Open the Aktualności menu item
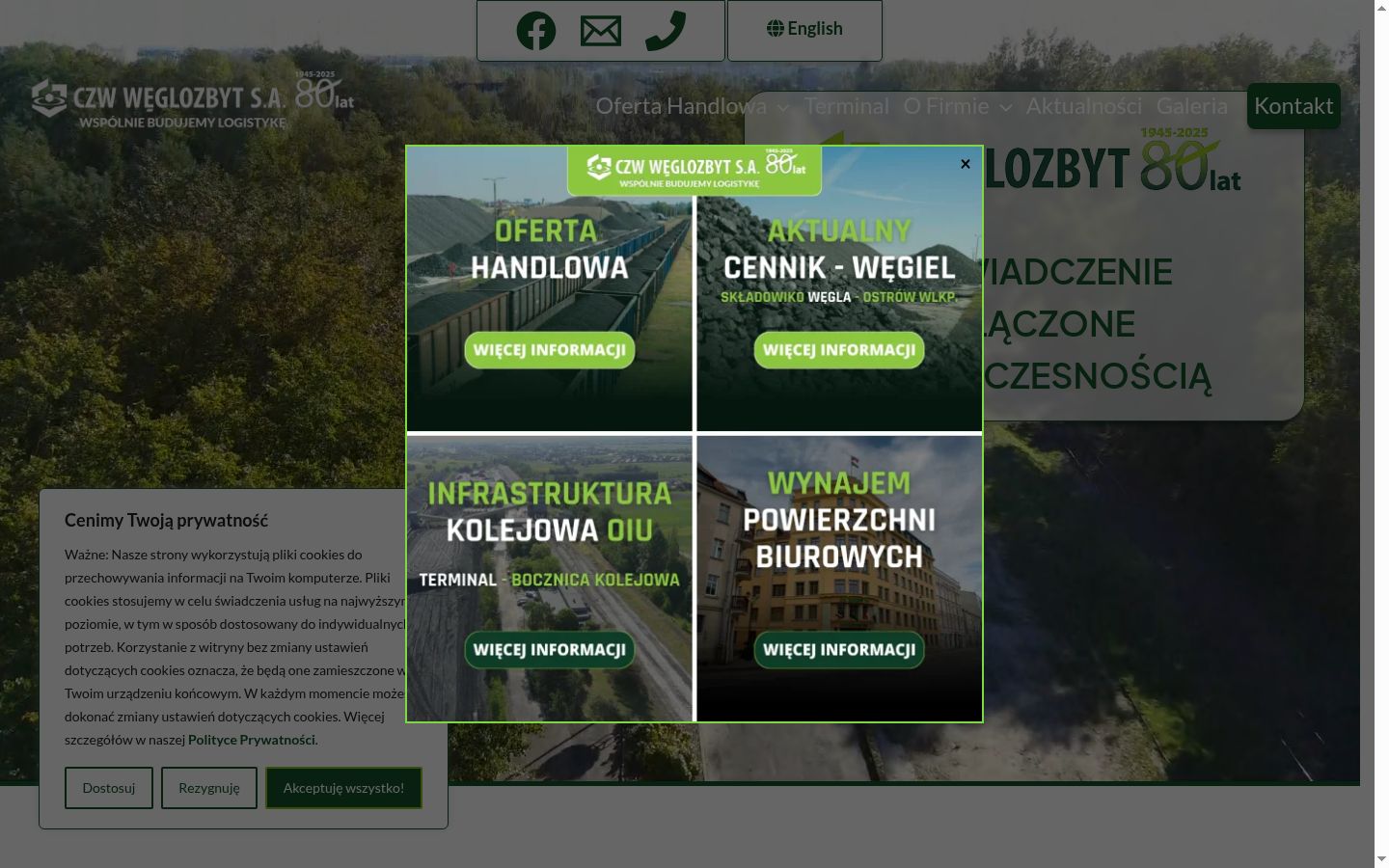 1084,106
